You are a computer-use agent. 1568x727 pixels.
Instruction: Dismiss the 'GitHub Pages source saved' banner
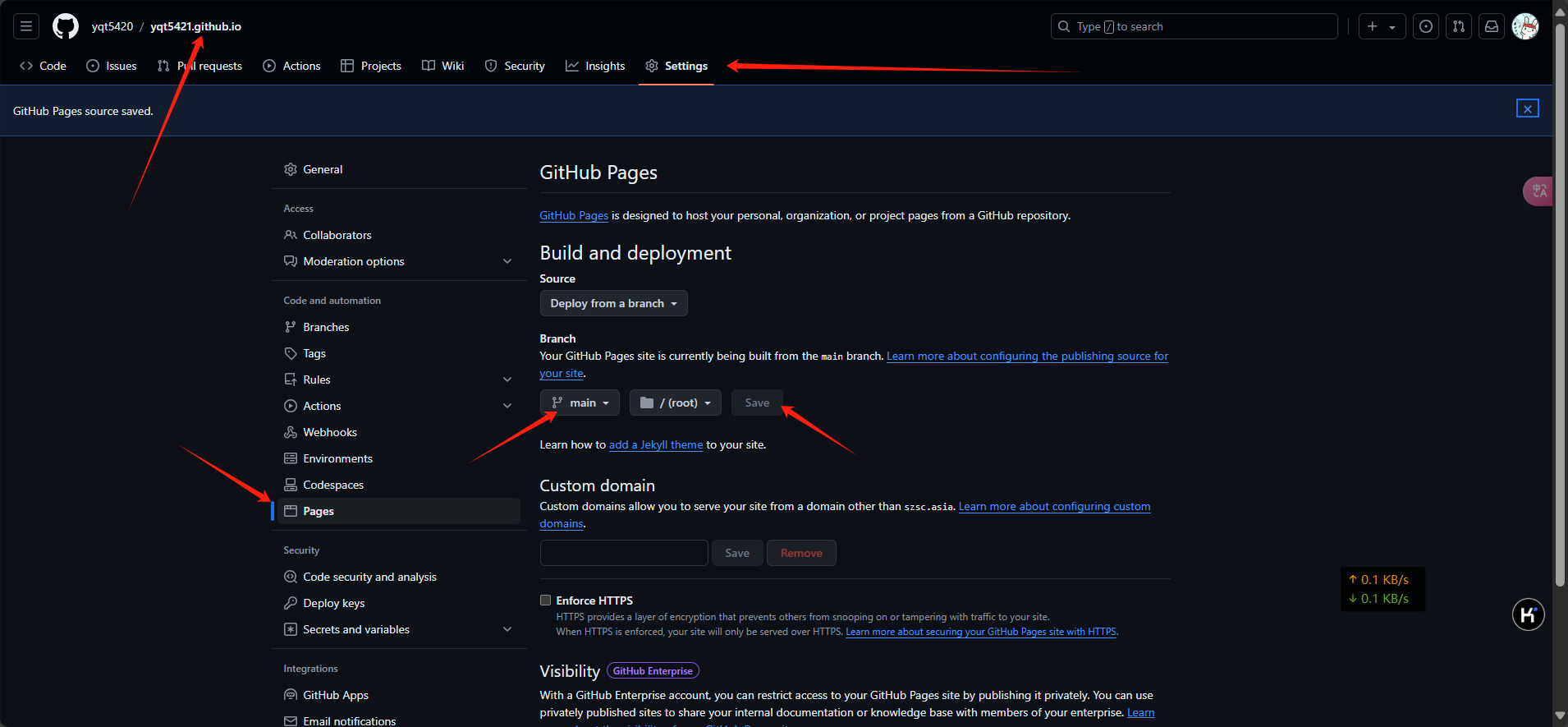point(1528,108)
